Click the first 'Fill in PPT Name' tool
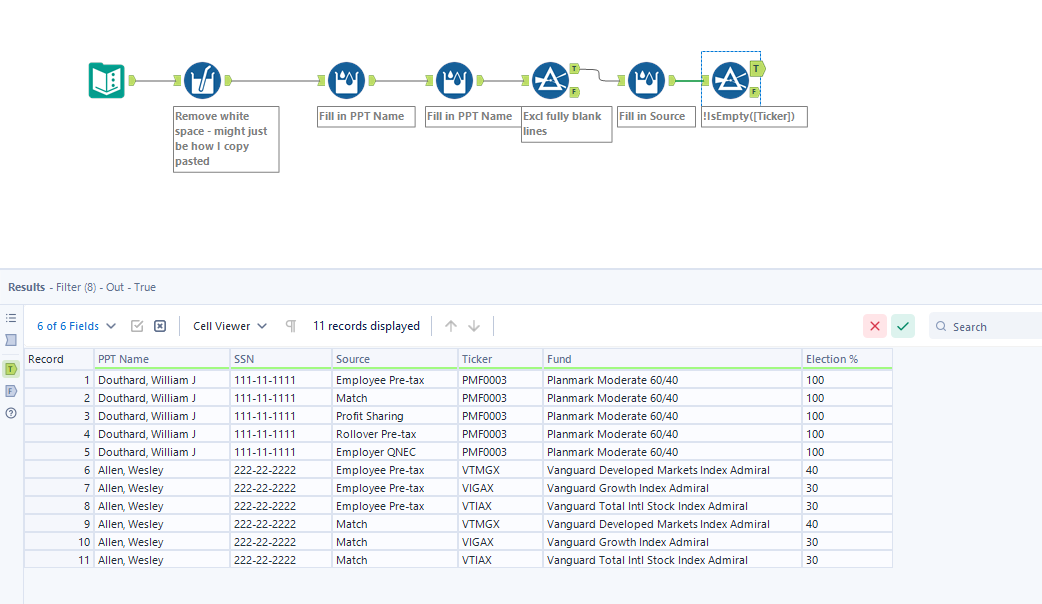The width and height of the screenshot is (1042, 604). [346, 80]
